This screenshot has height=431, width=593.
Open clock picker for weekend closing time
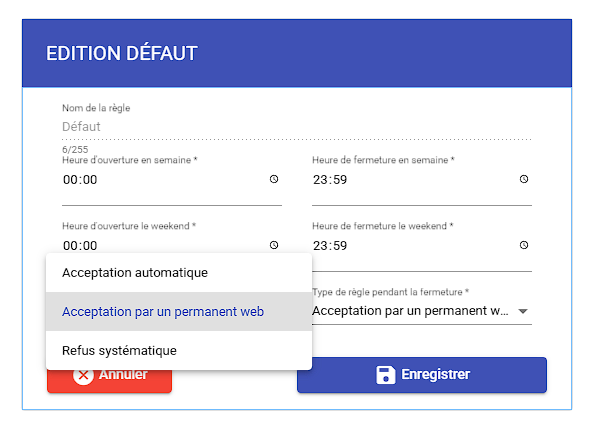524,245
